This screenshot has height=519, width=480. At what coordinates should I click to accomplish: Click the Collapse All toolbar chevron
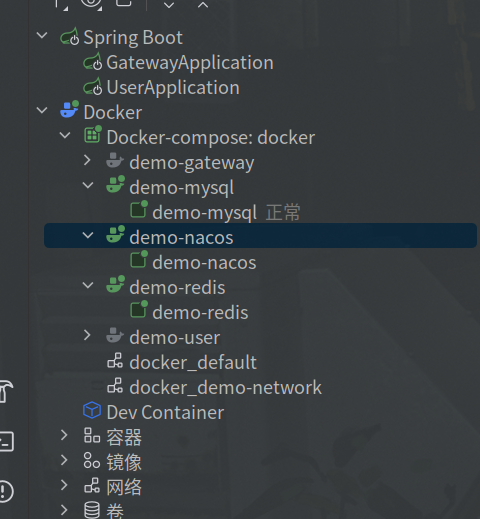(203, 5)
